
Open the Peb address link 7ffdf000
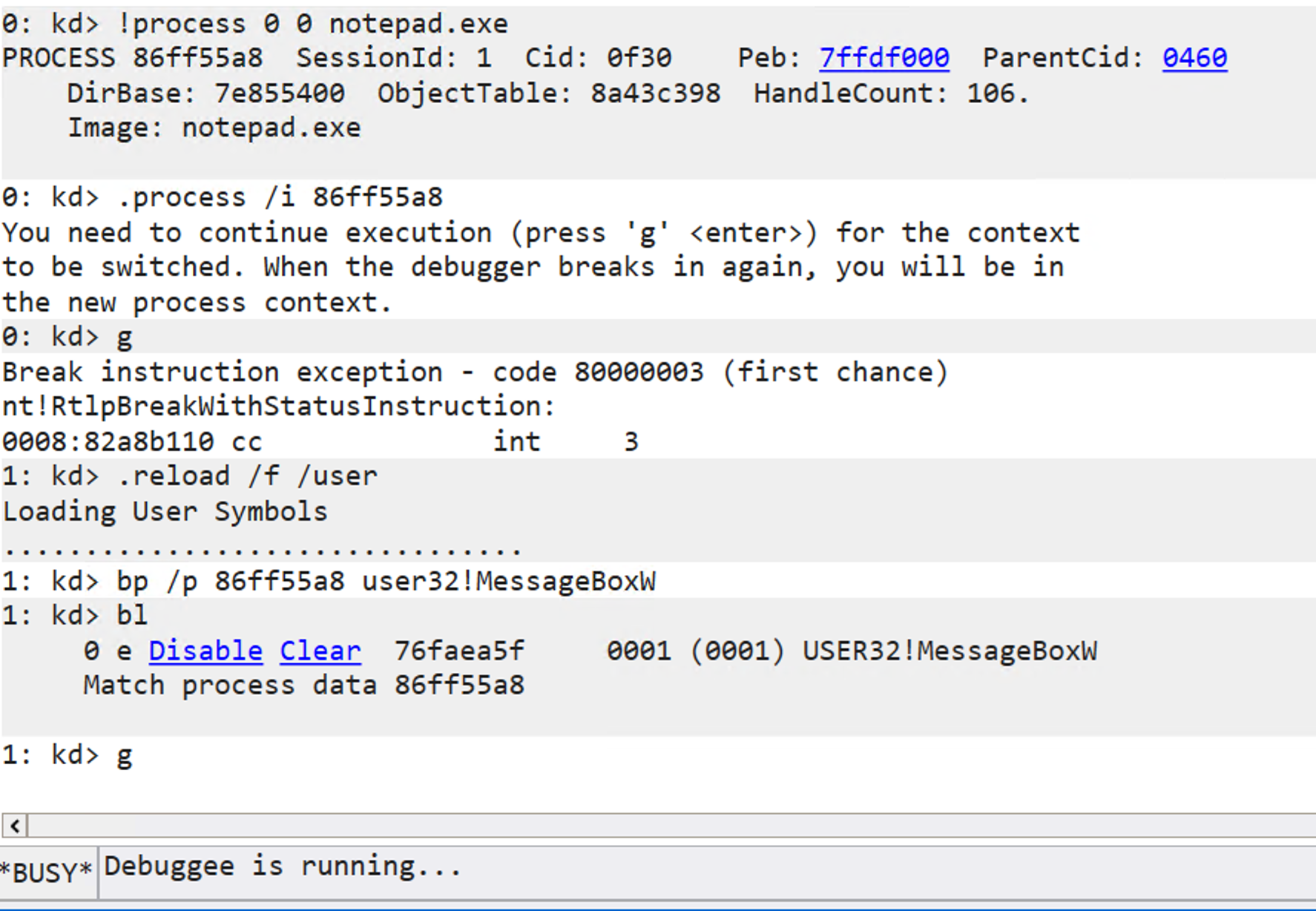coord(884,58)
